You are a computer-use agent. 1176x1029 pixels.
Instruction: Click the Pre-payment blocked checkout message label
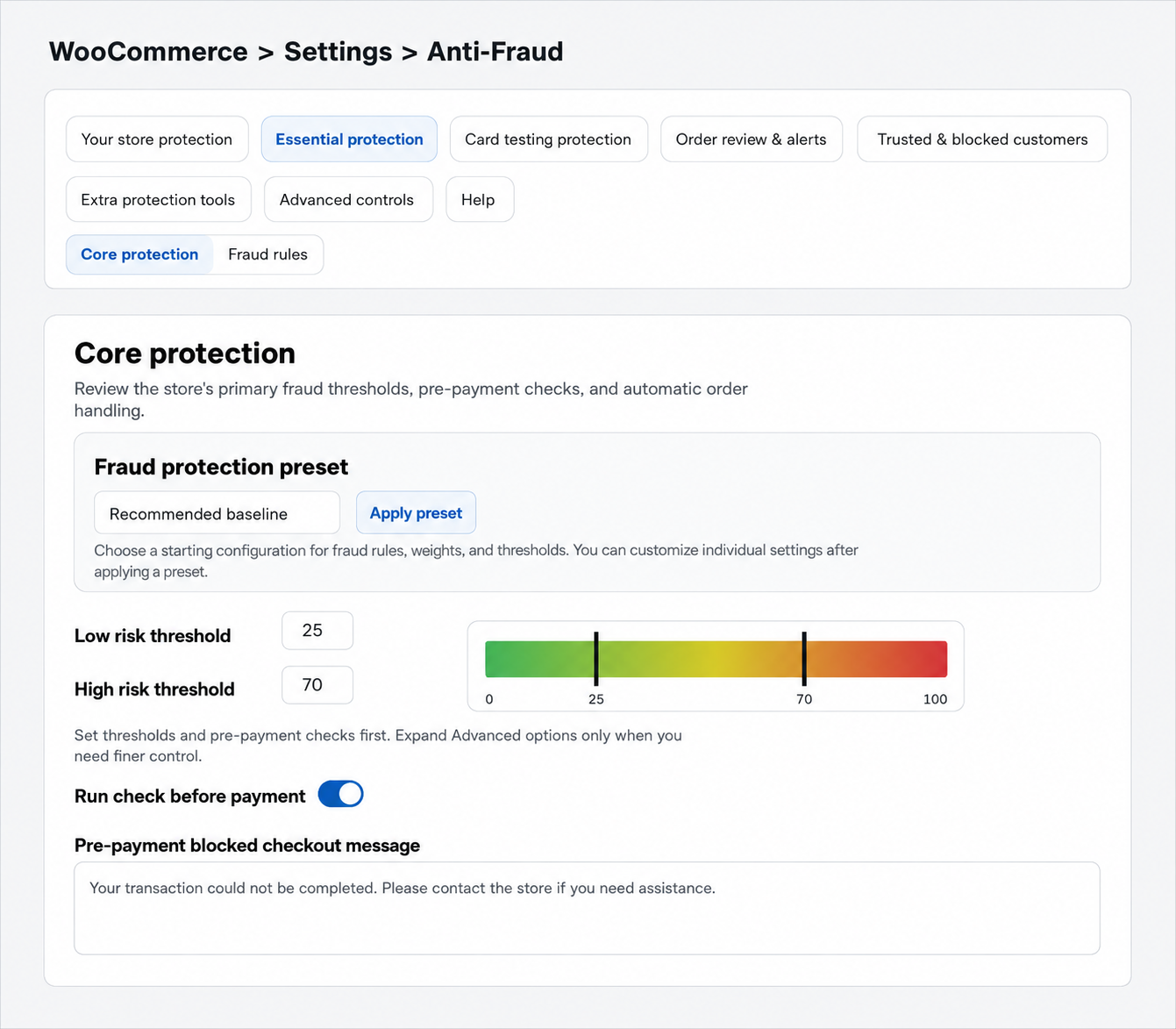pos(247,846)
